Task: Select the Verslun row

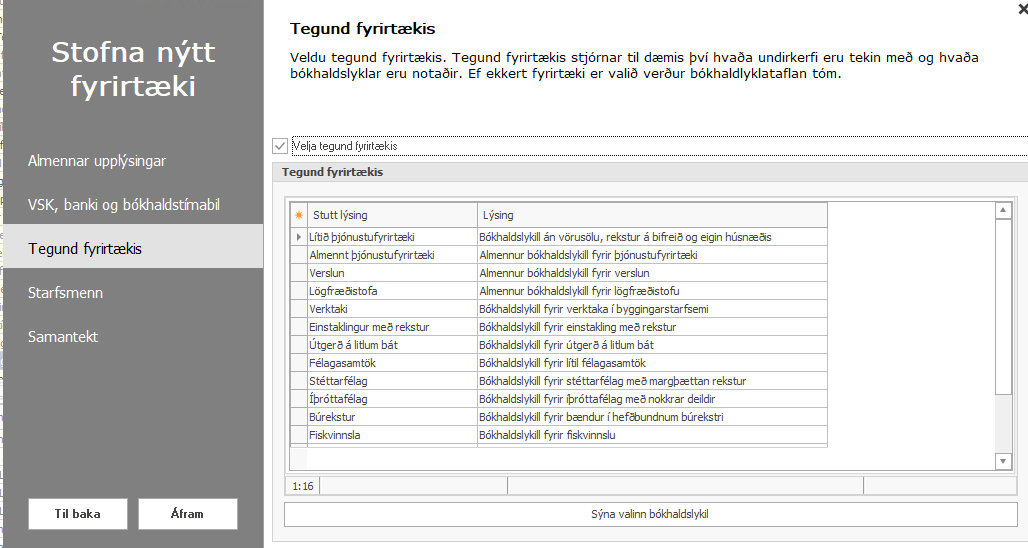Action: [x=392, y=273]
